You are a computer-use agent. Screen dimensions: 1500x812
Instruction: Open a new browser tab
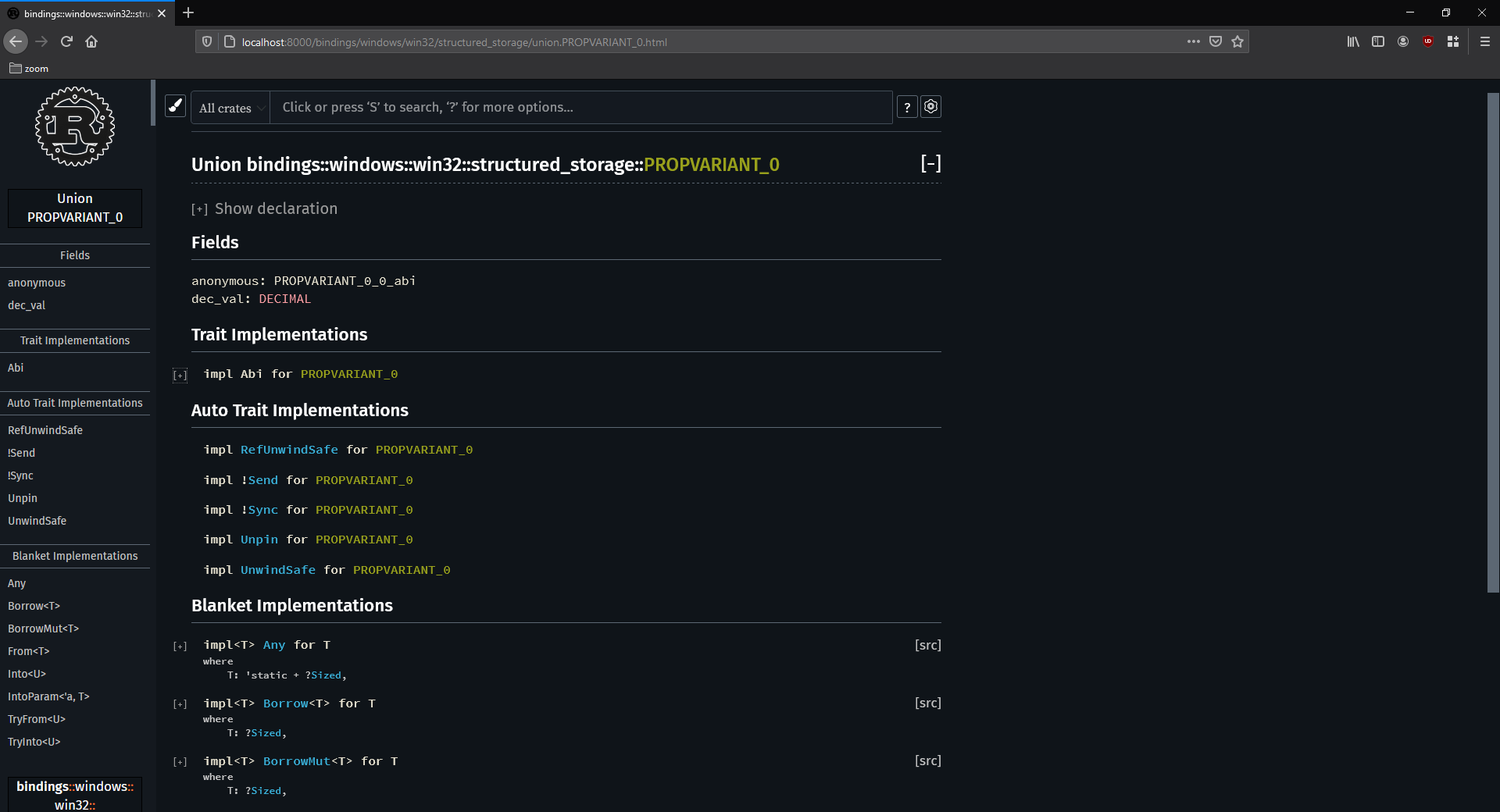click(188, 12)
